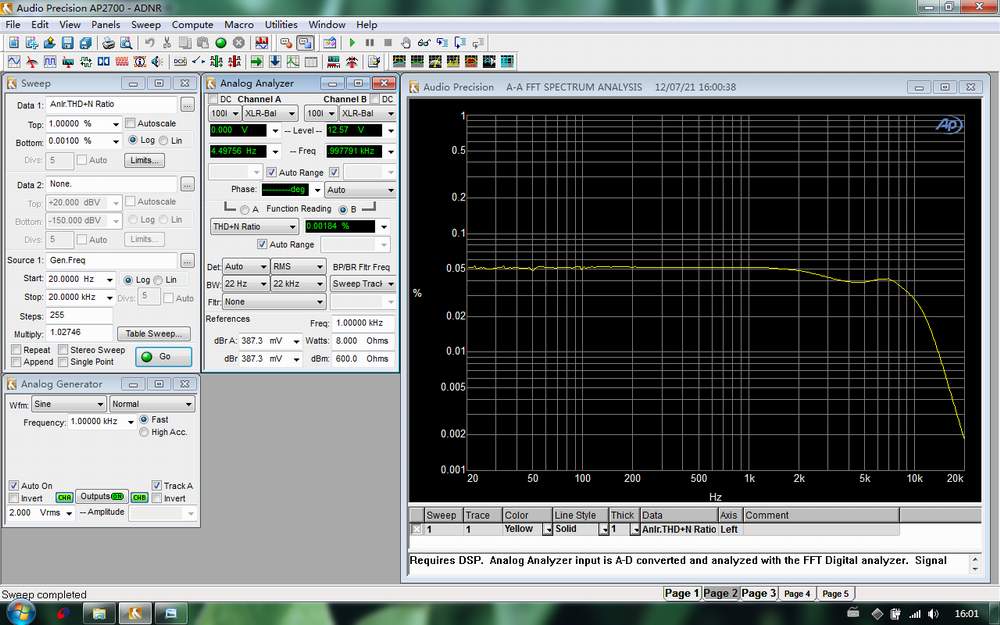Click the Save Test floppy icon
This screenshot has height=625, width=1000.
click(x=68, y=43)
